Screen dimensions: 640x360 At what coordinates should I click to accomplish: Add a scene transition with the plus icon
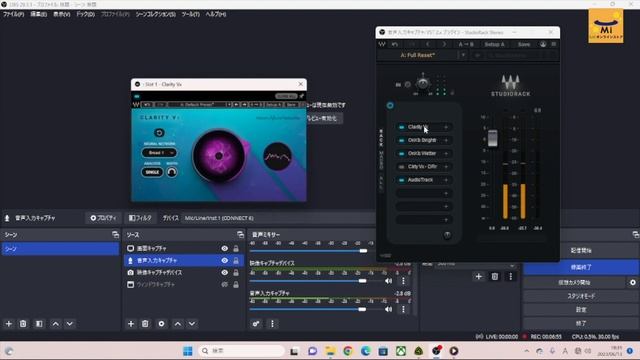coord(478,277)
